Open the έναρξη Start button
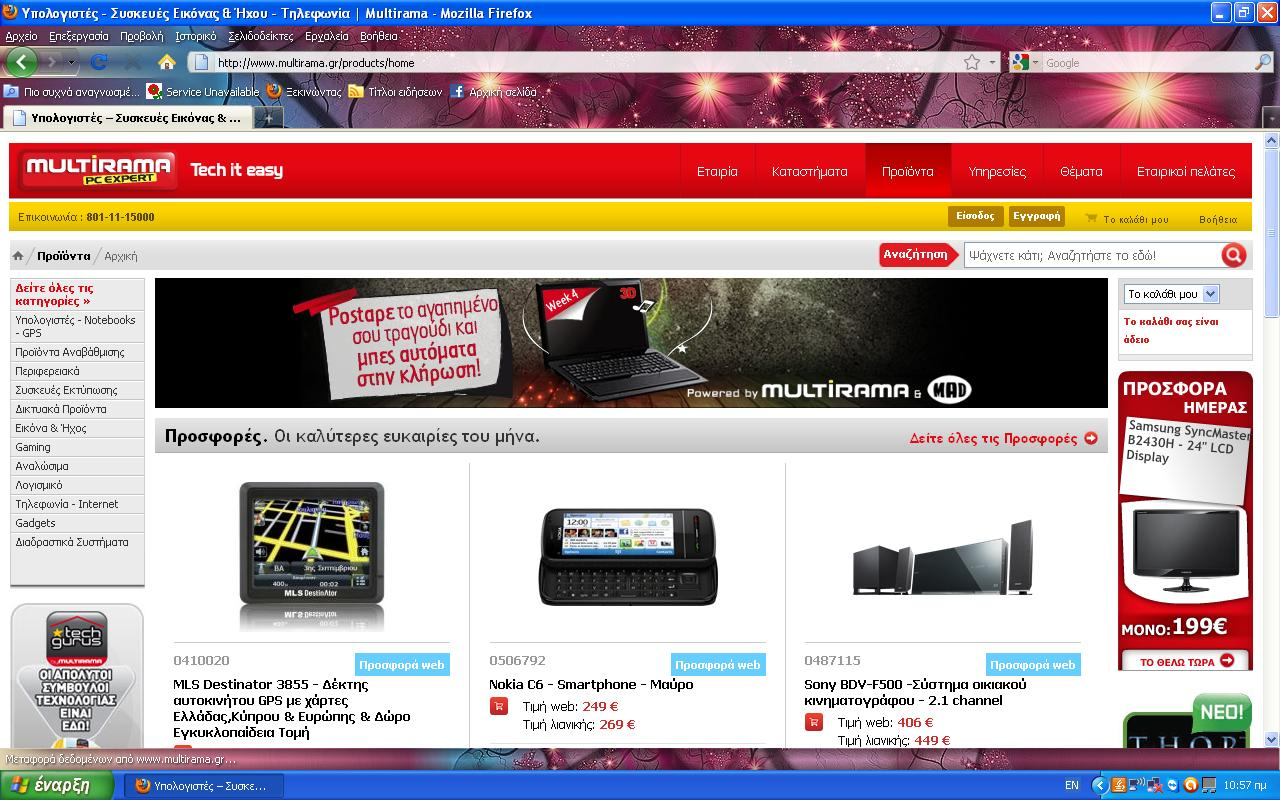 [59, 785]
